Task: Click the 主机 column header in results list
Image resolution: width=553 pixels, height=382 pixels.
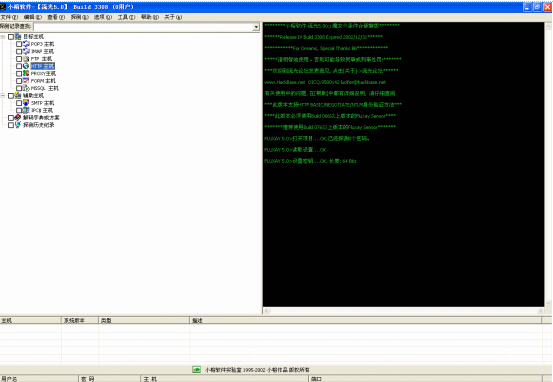Action: point(31,320)
